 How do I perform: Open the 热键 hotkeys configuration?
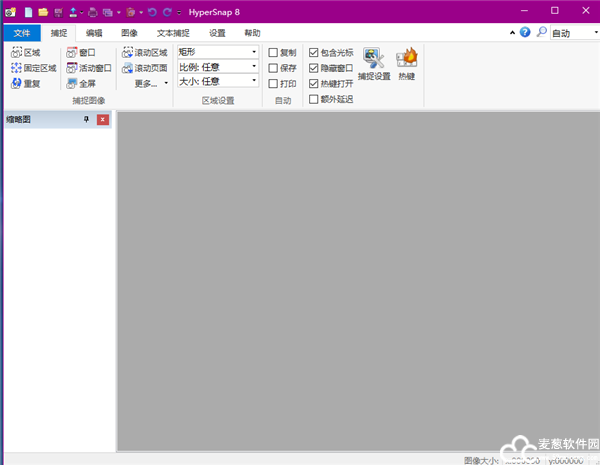[x=407, y=64]
